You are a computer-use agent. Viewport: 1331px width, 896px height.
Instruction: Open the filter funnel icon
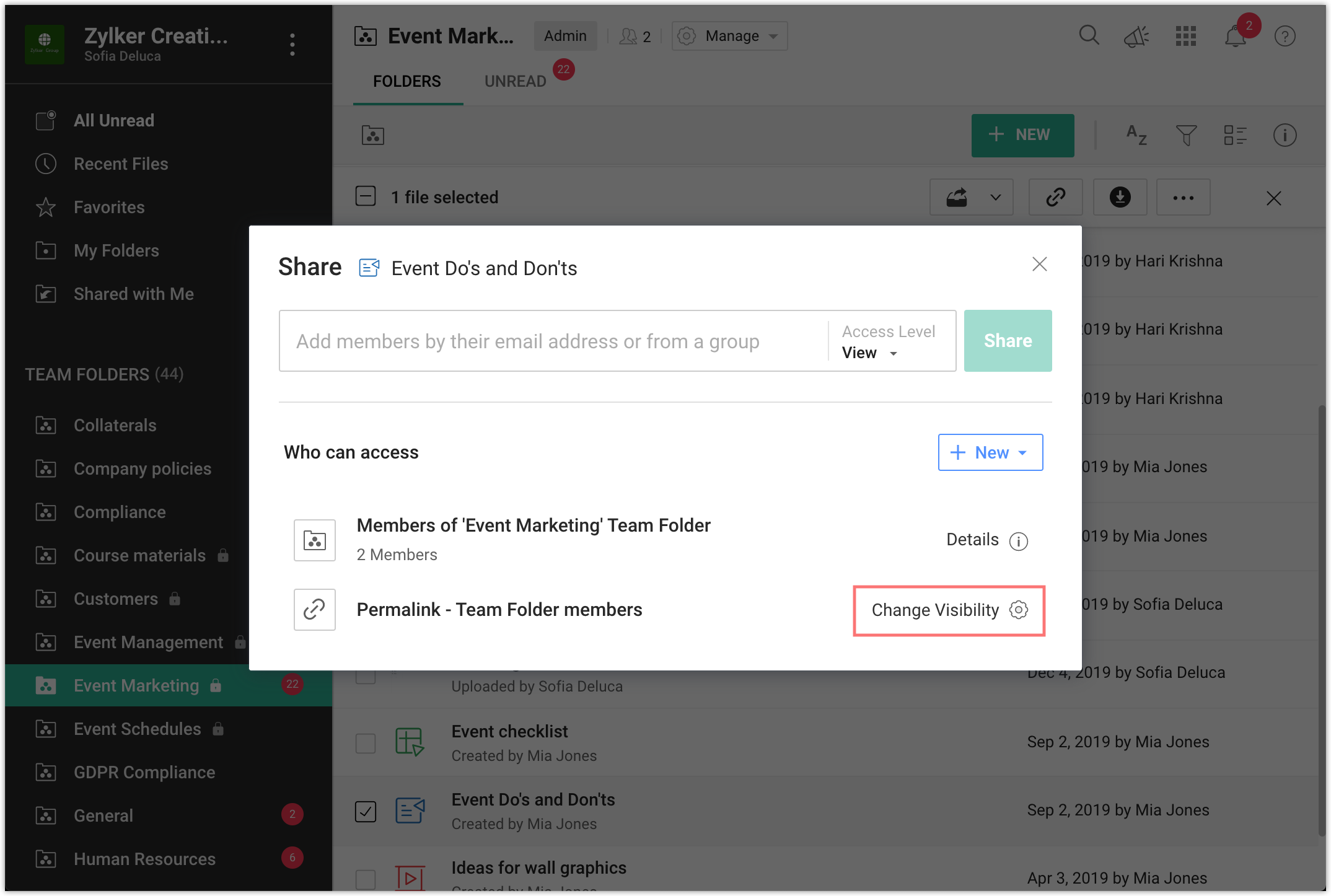pos(1186,135)
